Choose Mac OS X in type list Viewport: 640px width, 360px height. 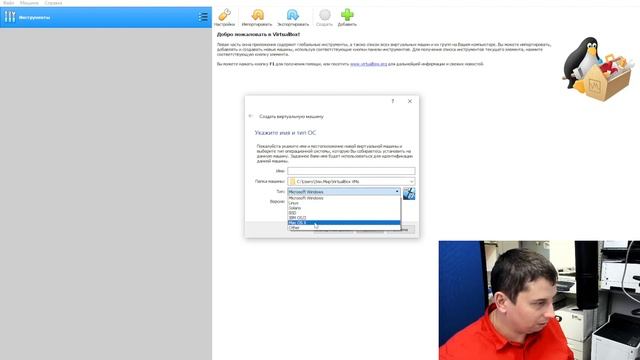coord(344,222)
